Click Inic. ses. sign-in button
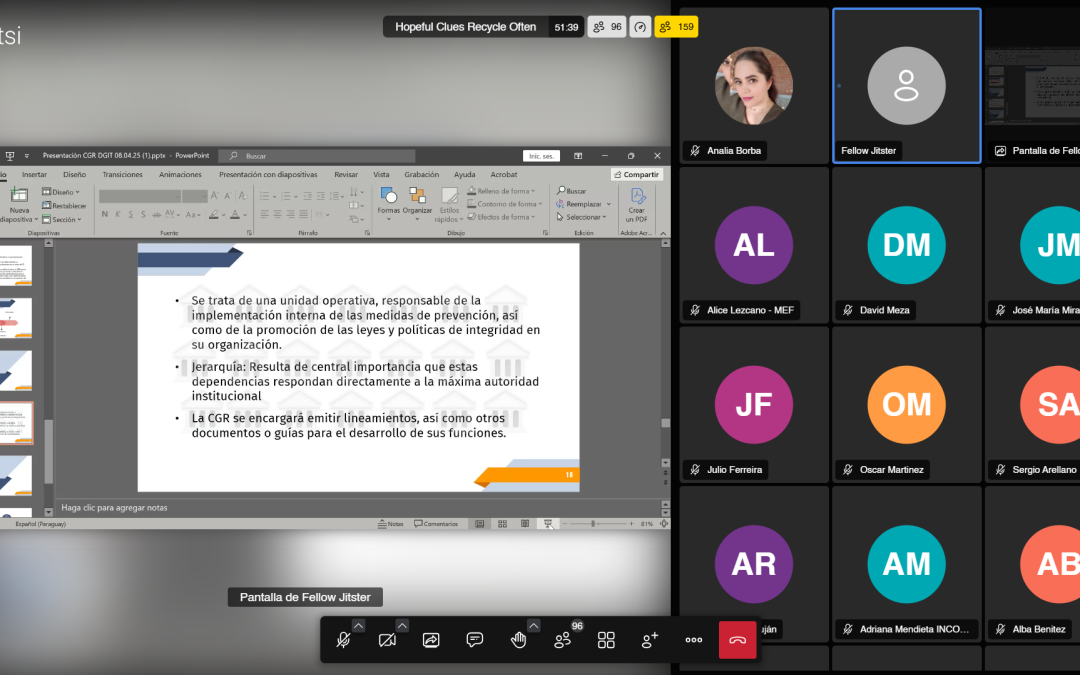This screenshot has width=1080, height=675. (x=541, y=156)
